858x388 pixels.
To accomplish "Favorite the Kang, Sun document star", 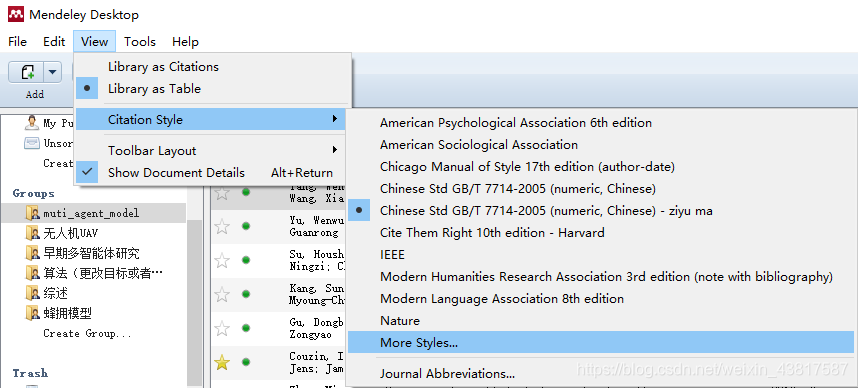I will coord(222,294).
